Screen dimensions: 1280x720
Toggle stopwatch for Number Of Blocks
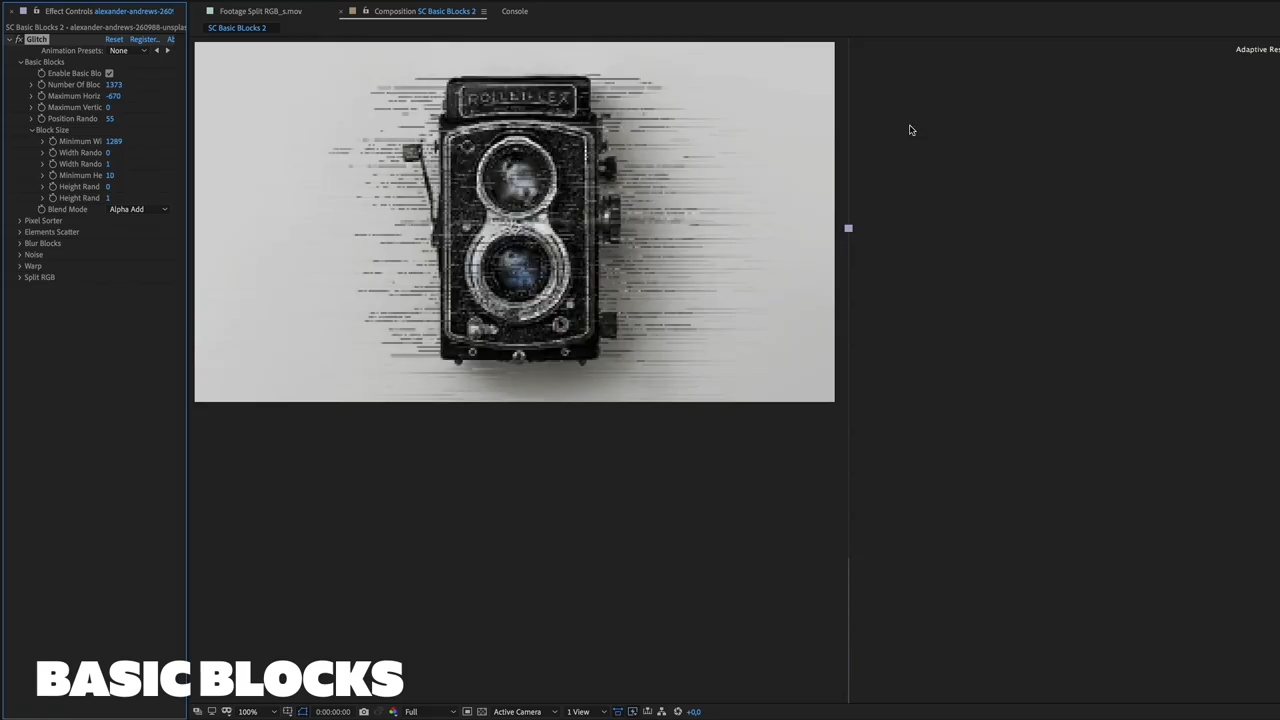tap(41, 85)
